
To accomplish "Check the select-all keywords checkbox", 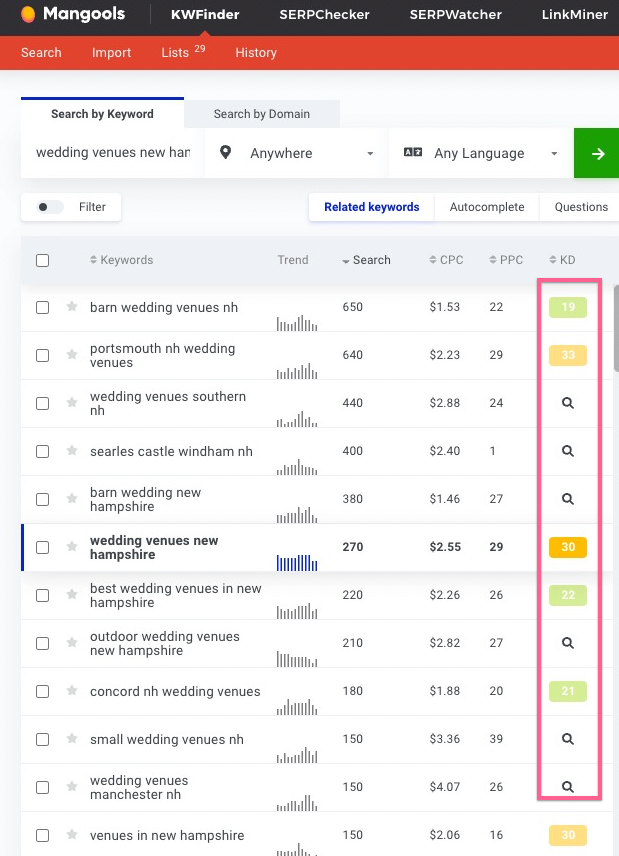I will pyautogui.click(x=42, y=260).
